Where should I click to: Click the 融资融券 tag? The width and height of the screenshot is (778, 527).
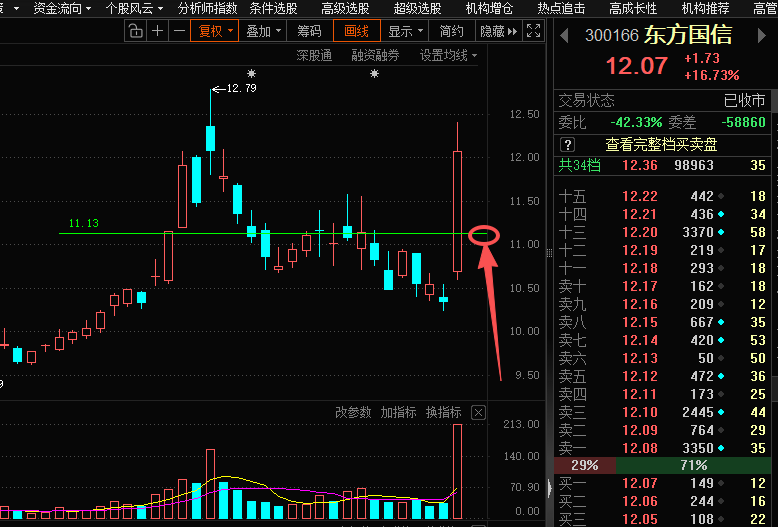pos(375,56)
